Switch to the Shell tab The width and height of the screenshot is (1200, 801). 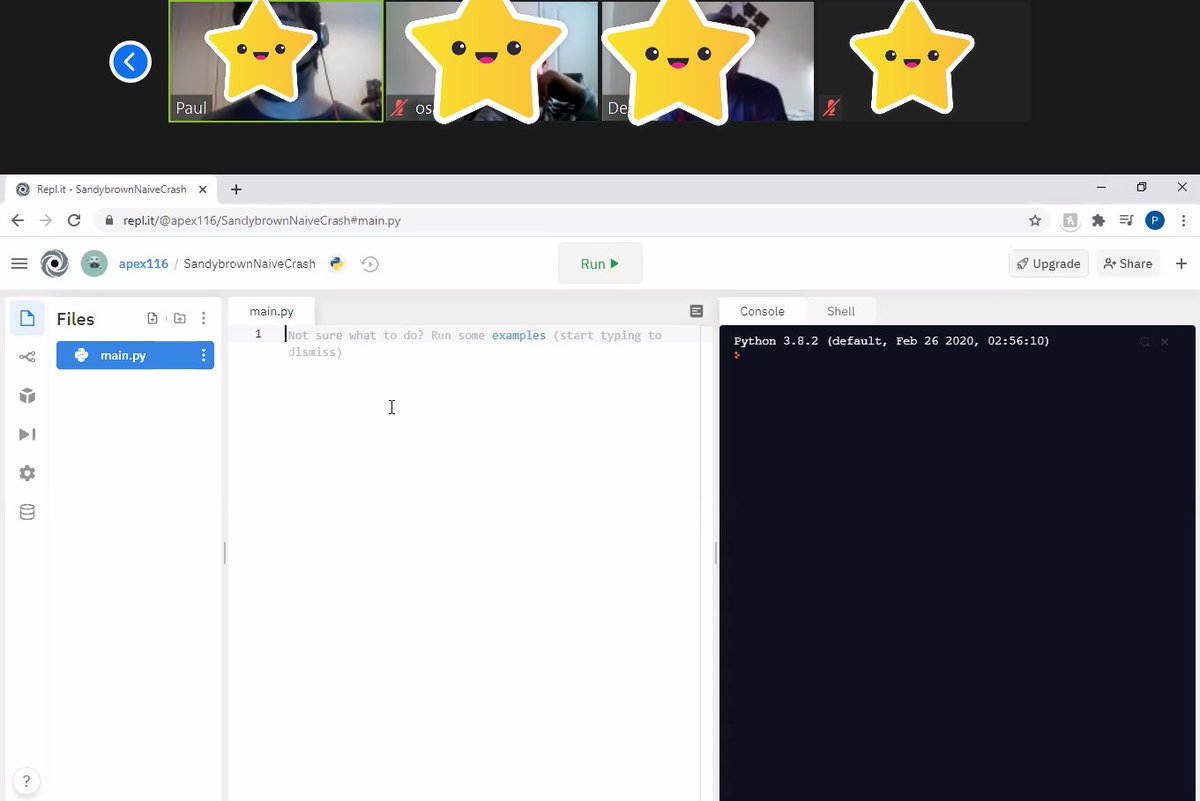click(841, 311)
